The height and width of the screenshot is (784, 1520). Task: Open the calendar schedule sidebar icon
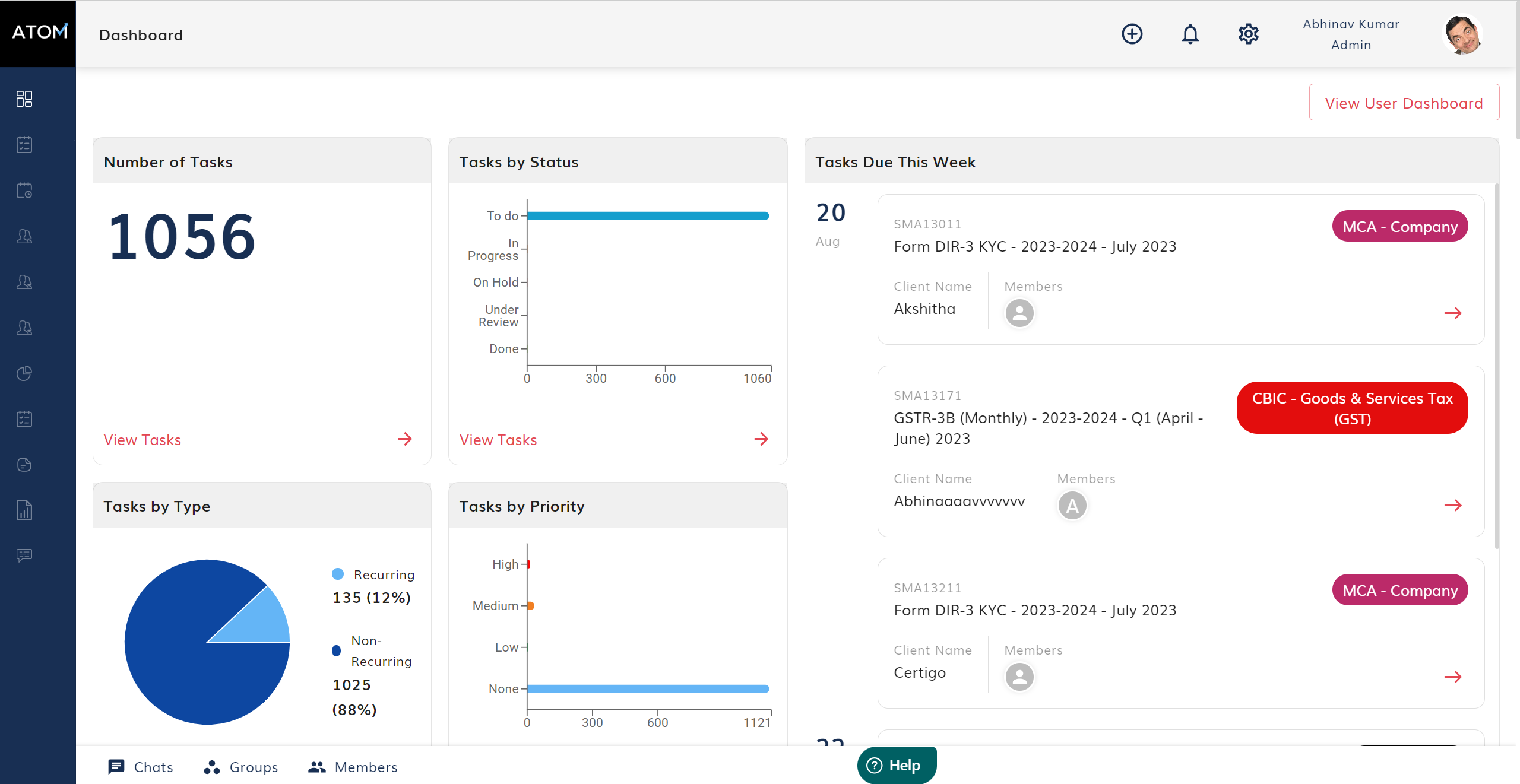pos(24,190)
